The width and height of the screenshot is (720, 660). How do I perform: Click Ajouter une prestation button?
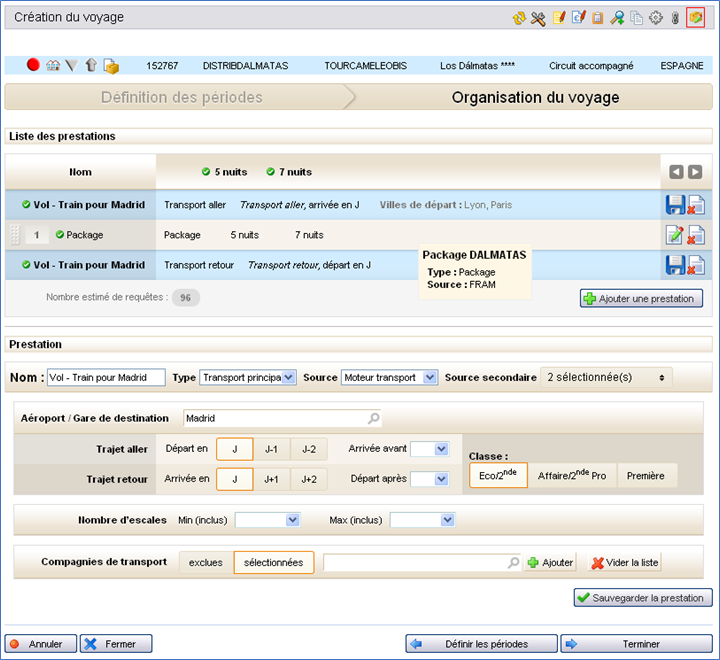[x=642, y=298]
